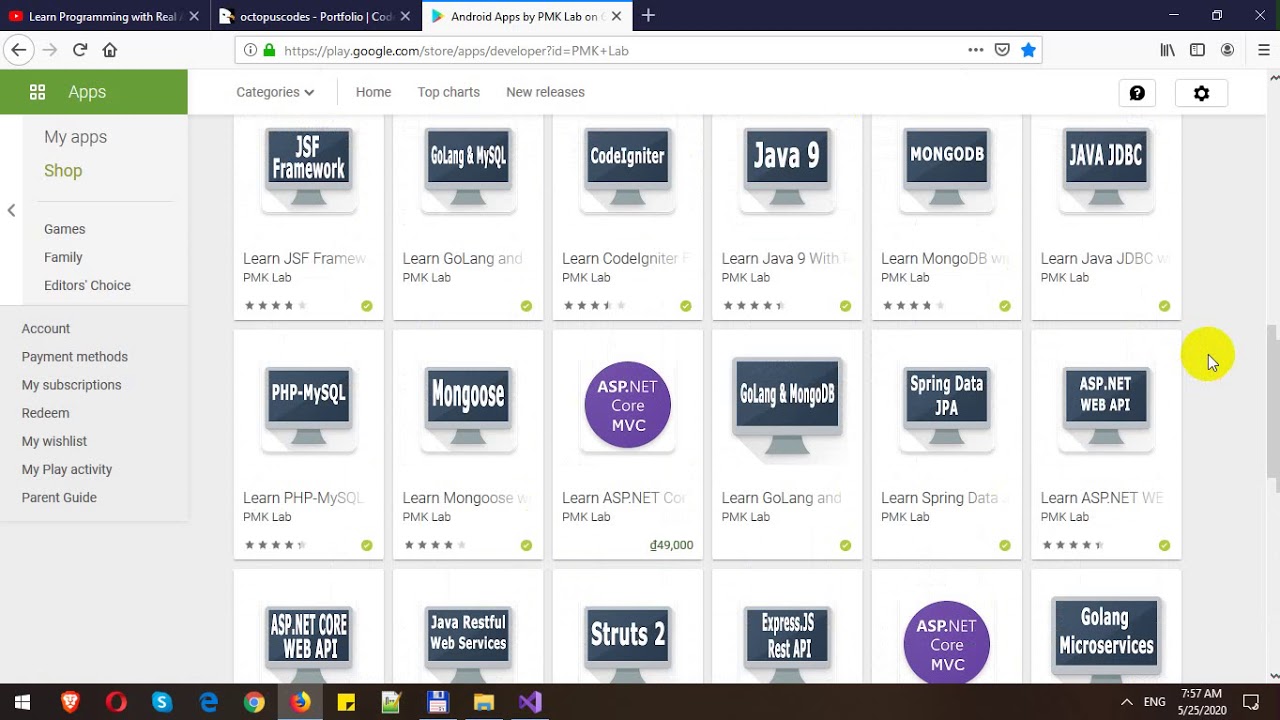Click the Redeem link
1280x720 pixels.
(45, 413)
